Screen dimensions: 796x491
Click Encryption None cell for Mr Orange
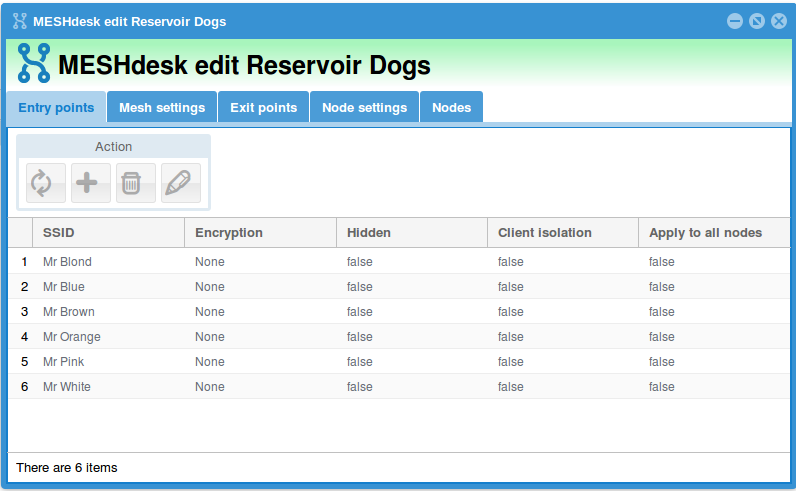[x=260, y=336]
